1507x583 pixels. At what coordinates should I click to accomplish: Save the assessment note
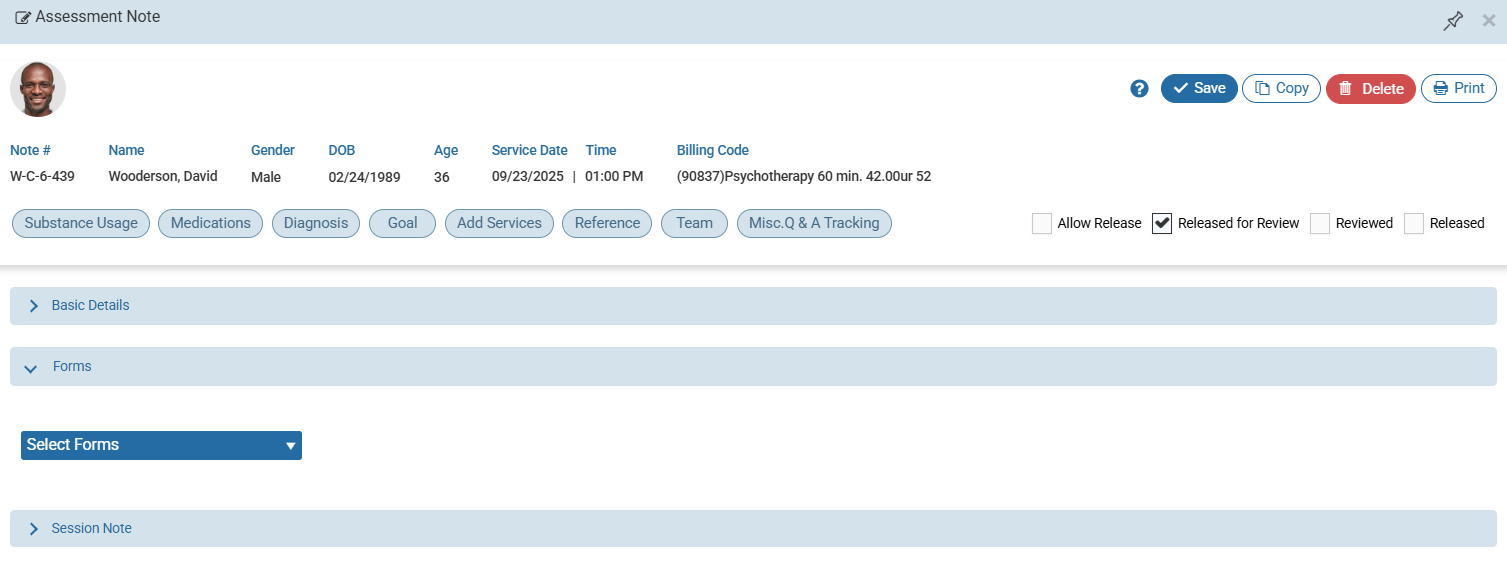[1199, 88]
